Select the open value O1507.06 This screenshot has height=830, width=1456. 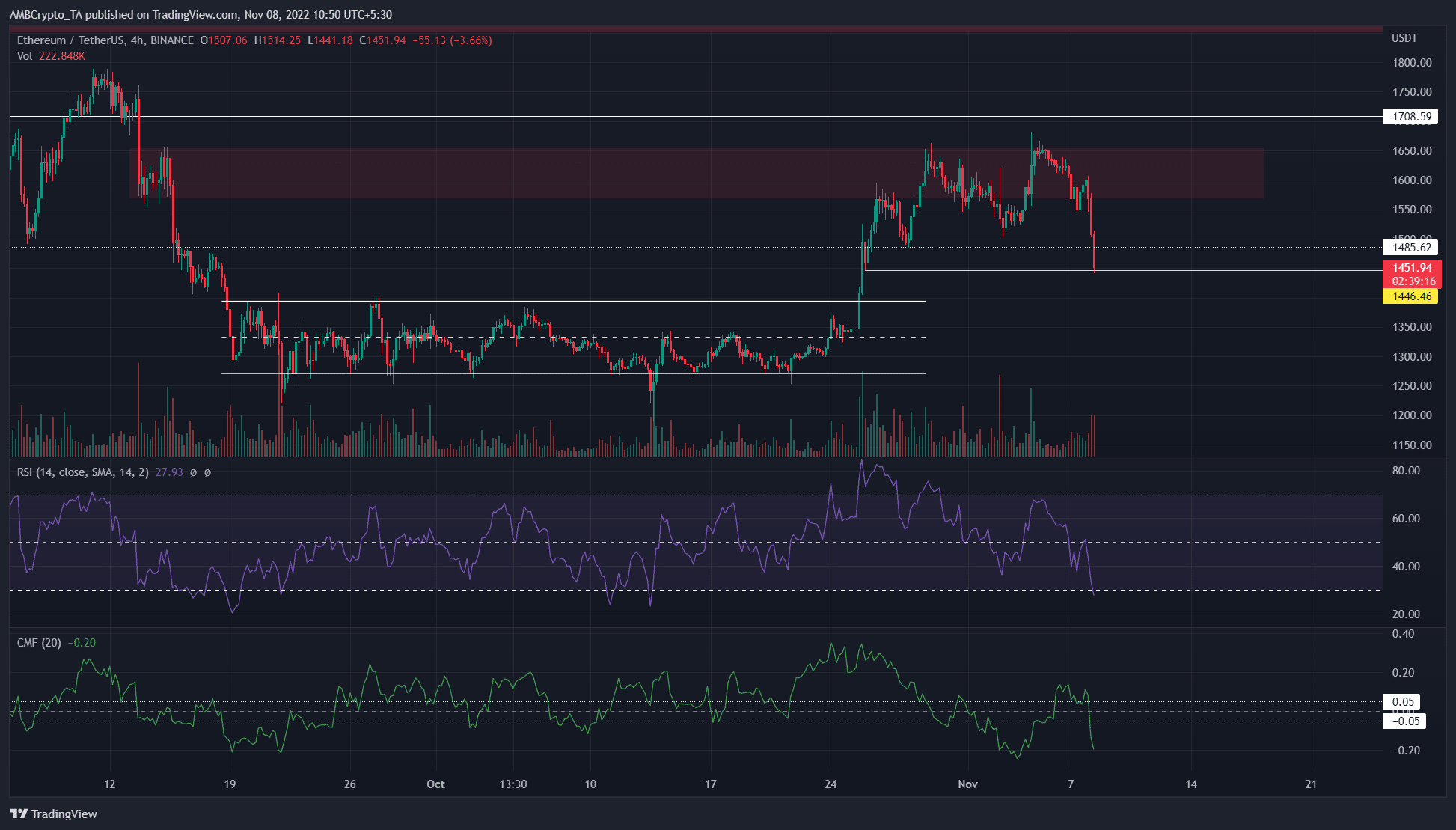pyautogui.click(x=224, y=40)
